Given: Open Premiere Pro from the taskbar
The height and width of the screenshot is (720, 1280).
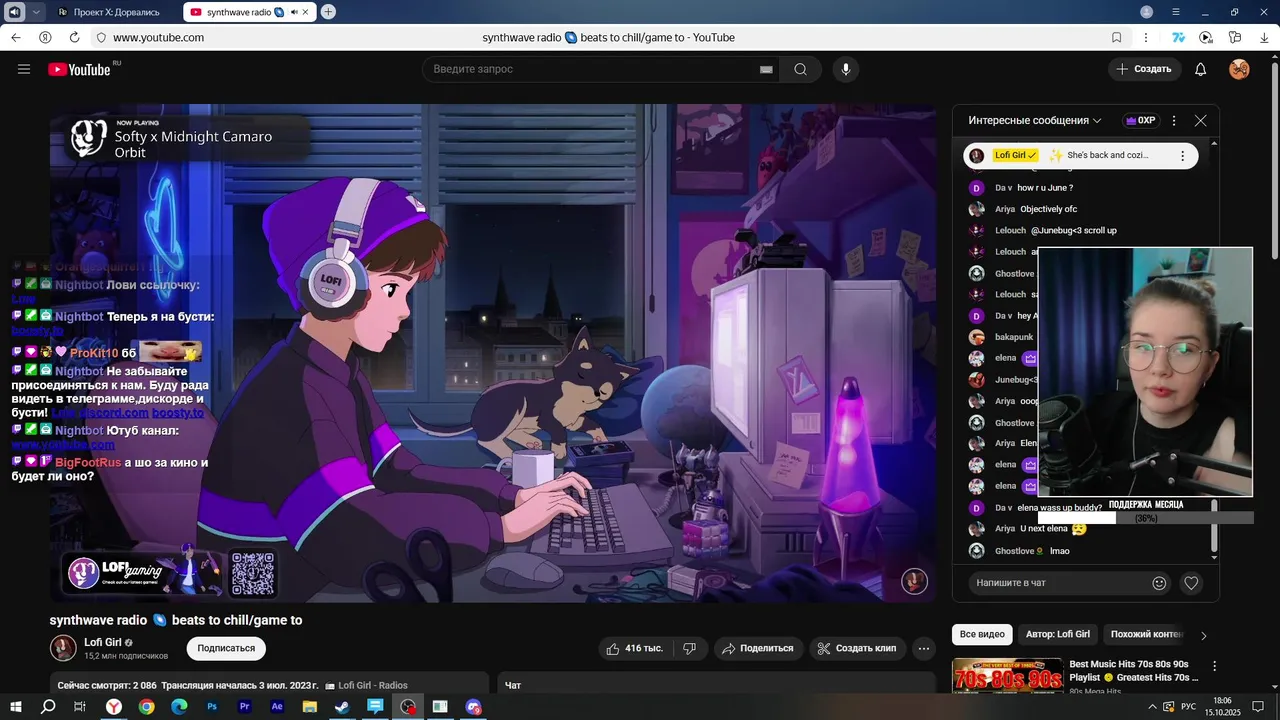Looking at the screenshot, I should point(245,706).
